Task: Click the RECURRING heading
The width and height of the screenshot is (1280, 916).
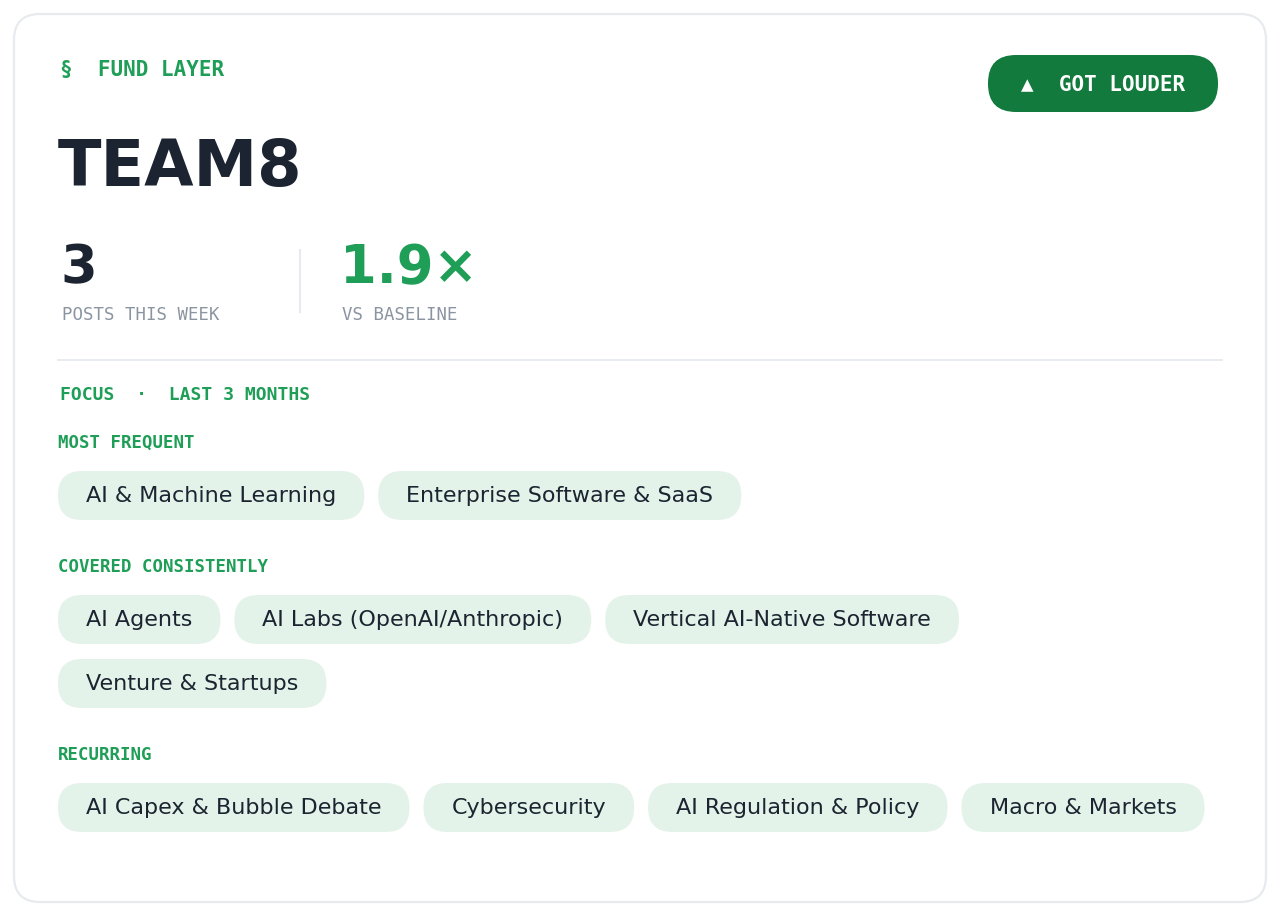Action: tap(105, 755)
